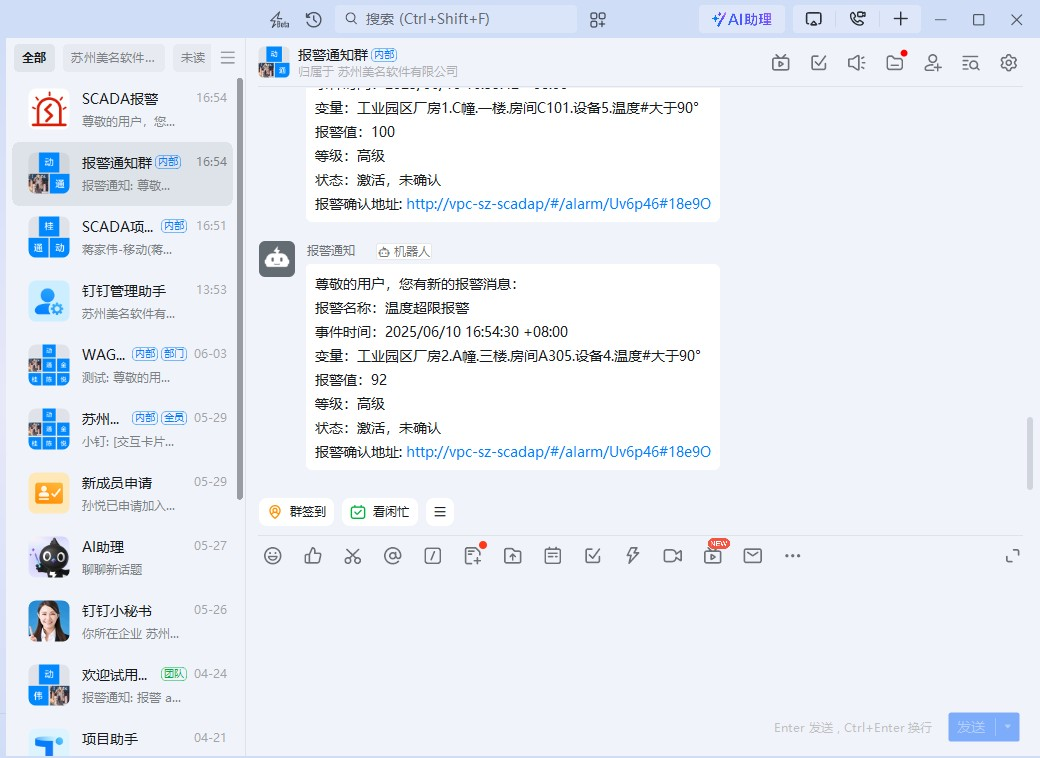Open the AI助理 conversation in list
The width and height of the screenshot is (1040, 758).
(x=123, y=558)
